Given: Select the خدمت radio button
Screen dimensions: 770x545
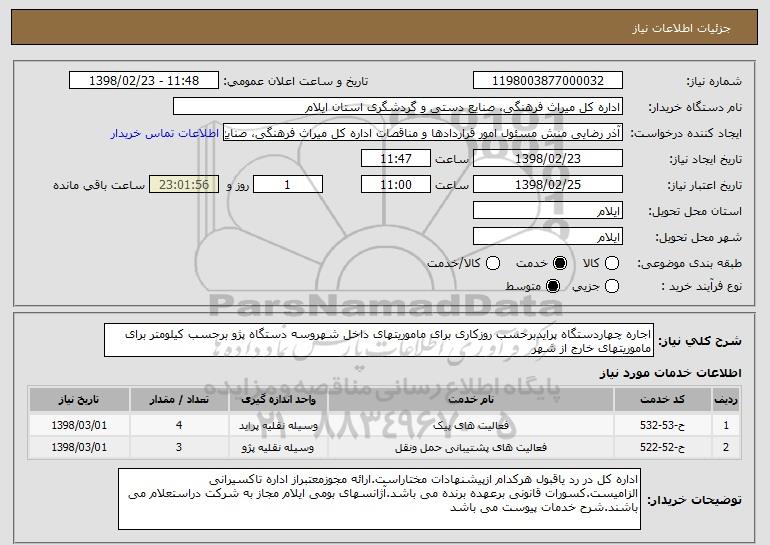Looking at the screenshot, I should (560, 263).
